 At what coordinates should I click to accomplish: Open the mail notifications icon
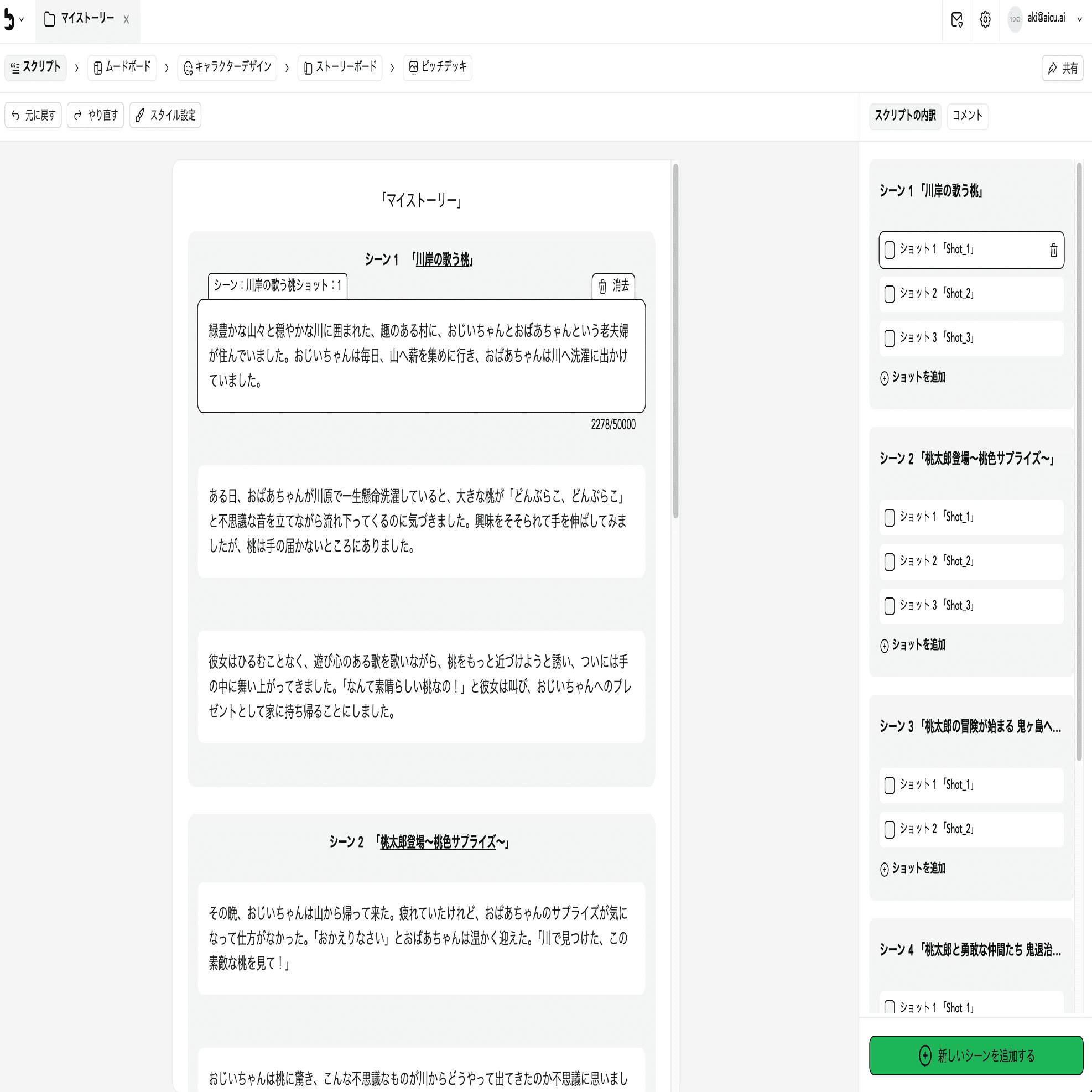point(956,19)
